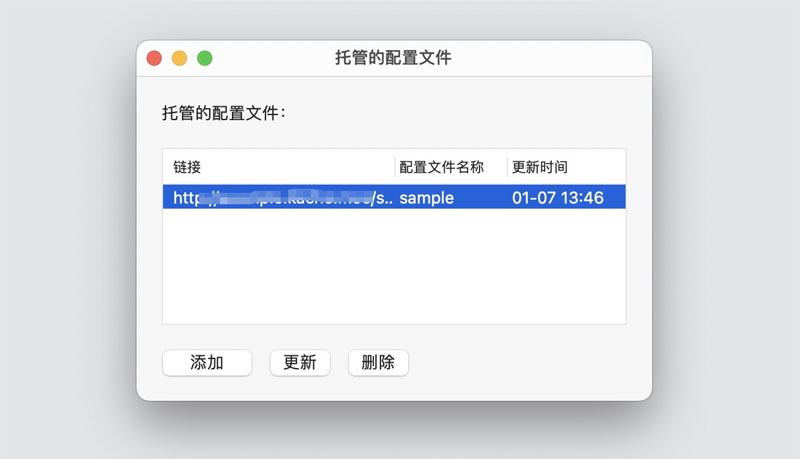Click the 添加 button
Screen dimensions: 800x459
(207, 363)
